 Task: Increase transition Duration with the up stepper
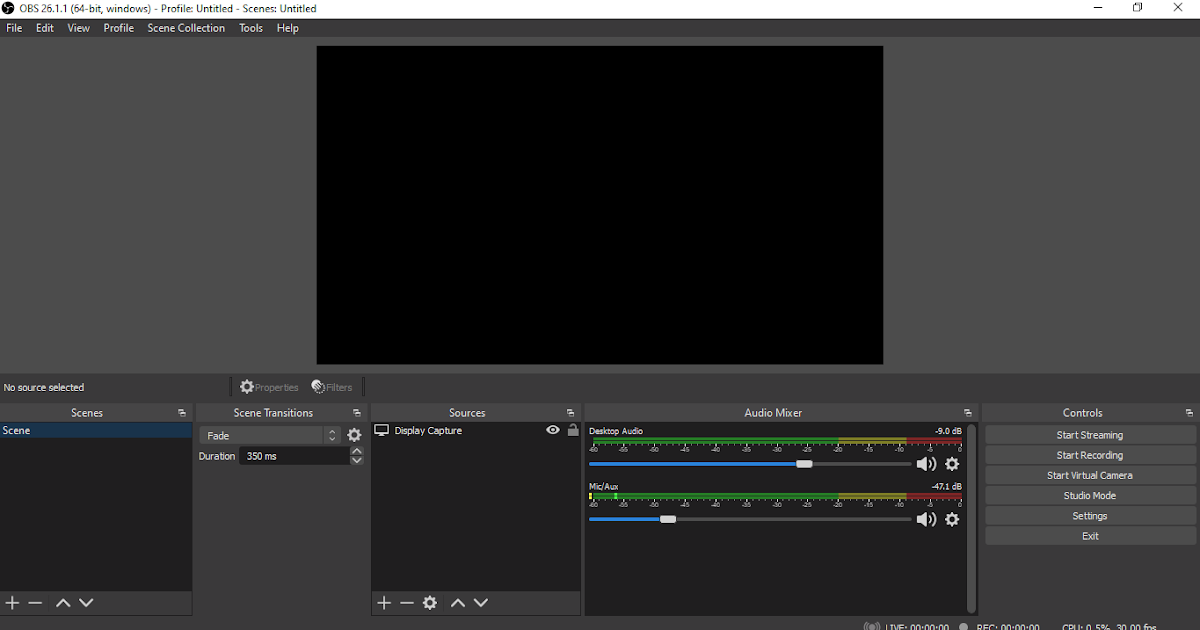[356, 451]
